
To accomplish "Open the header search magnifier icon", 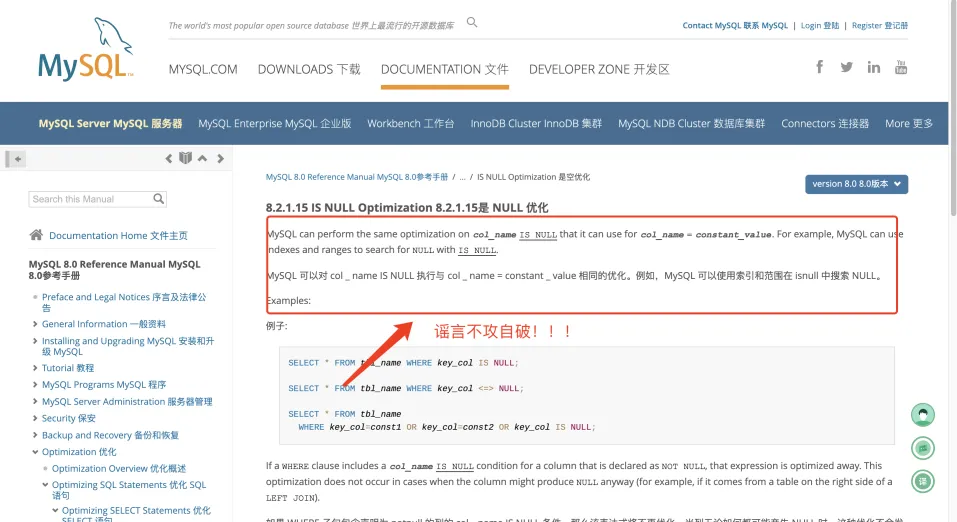I will pyautogui.click(x=472, y=23).
